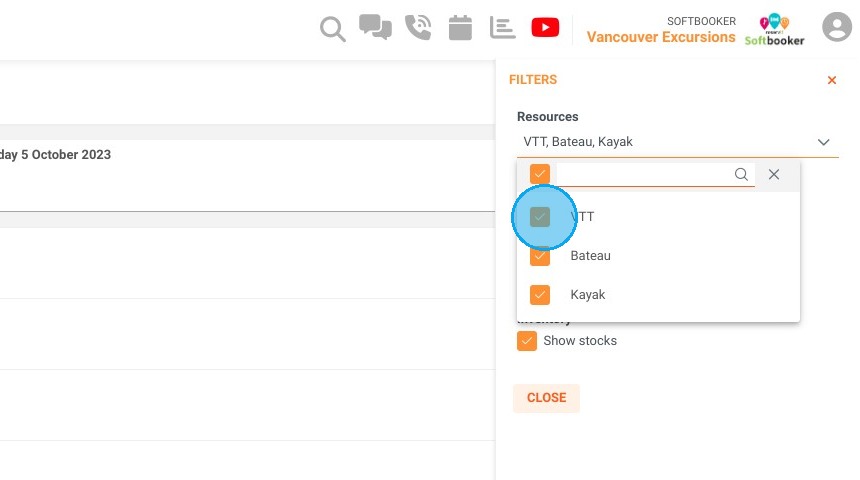The image size is (860, 480).
Task: Clear the resources dropdown search
Action: click(x=774, y=174)
